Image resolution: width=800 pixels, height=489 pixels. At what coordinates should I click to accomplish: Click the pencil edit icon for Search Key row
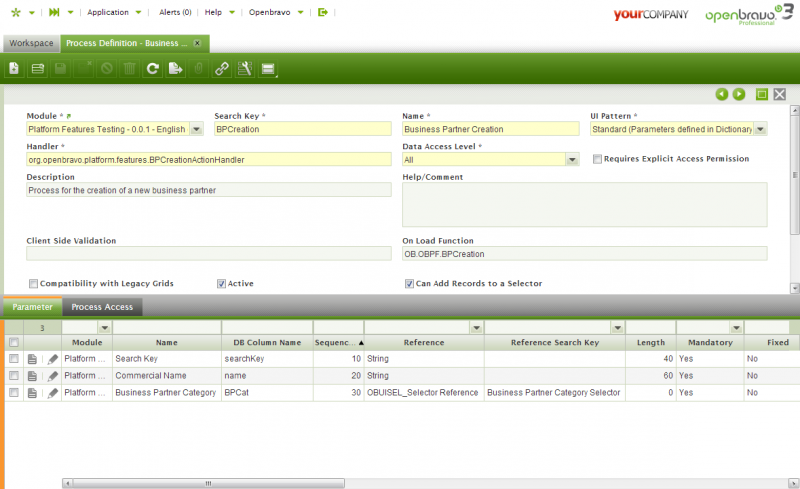53,358
